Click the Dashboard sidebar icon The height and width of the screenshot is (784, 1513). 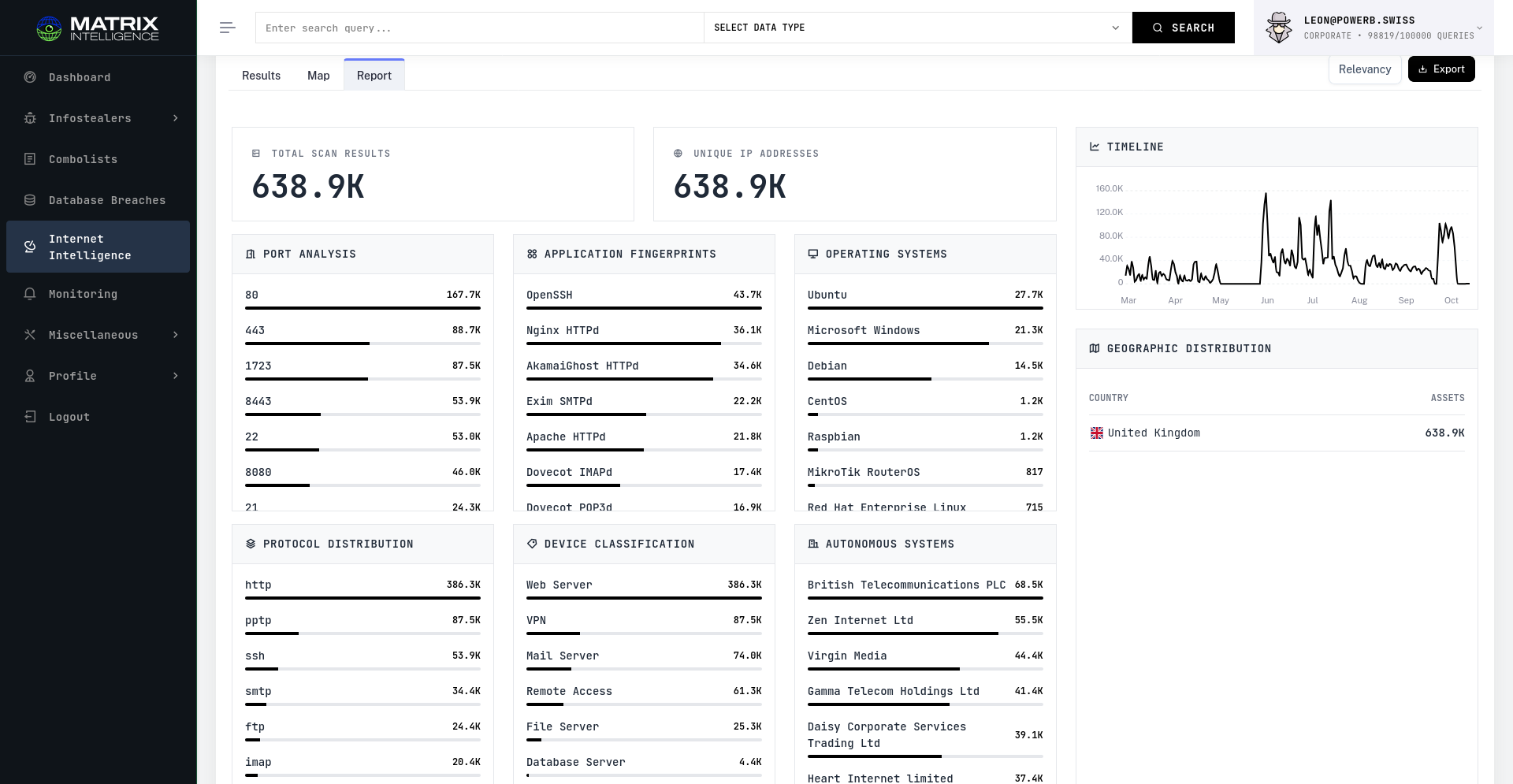coord(30,77)
